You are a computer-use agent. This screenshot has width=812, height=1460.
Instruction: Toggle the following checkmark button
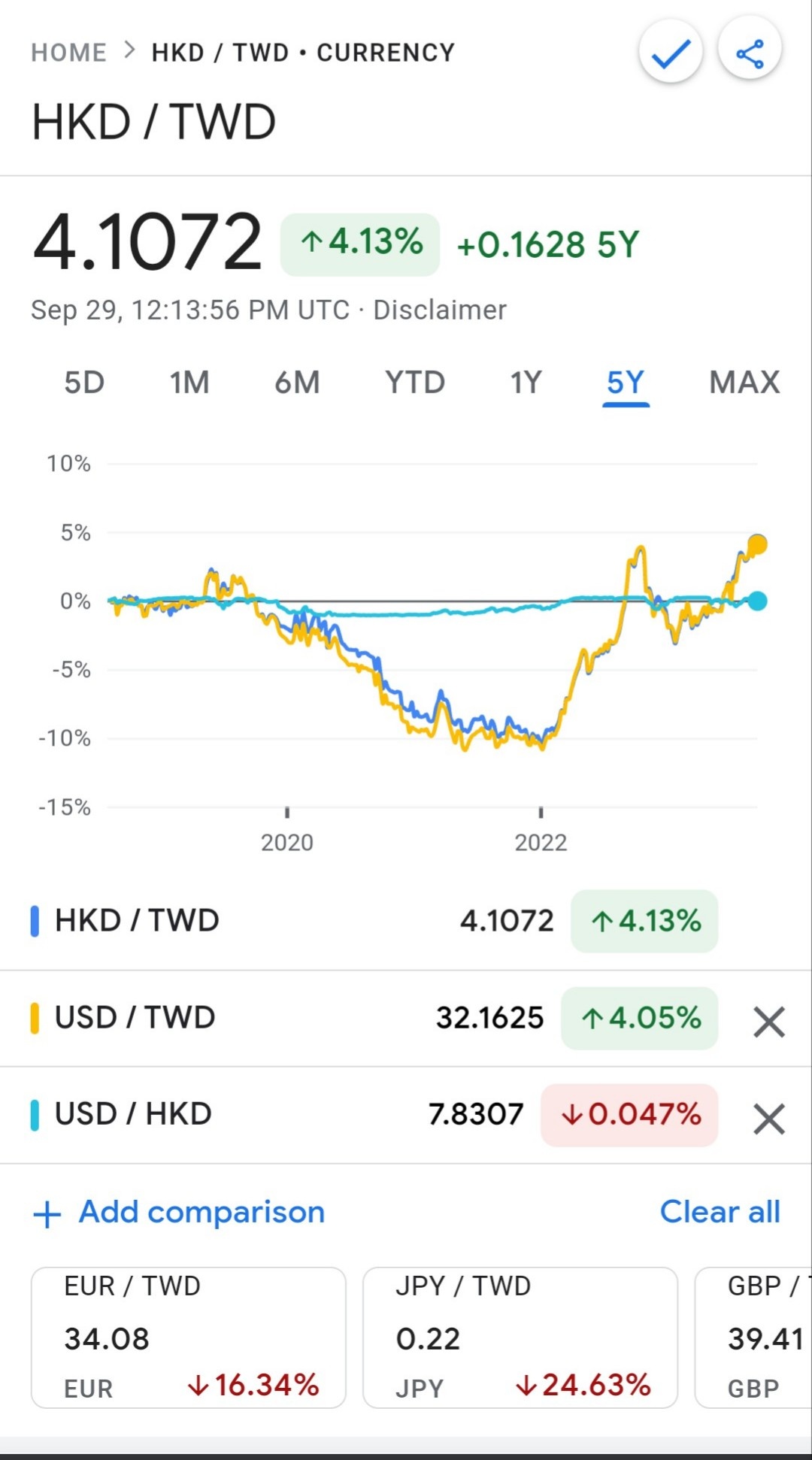coord(671,54)
